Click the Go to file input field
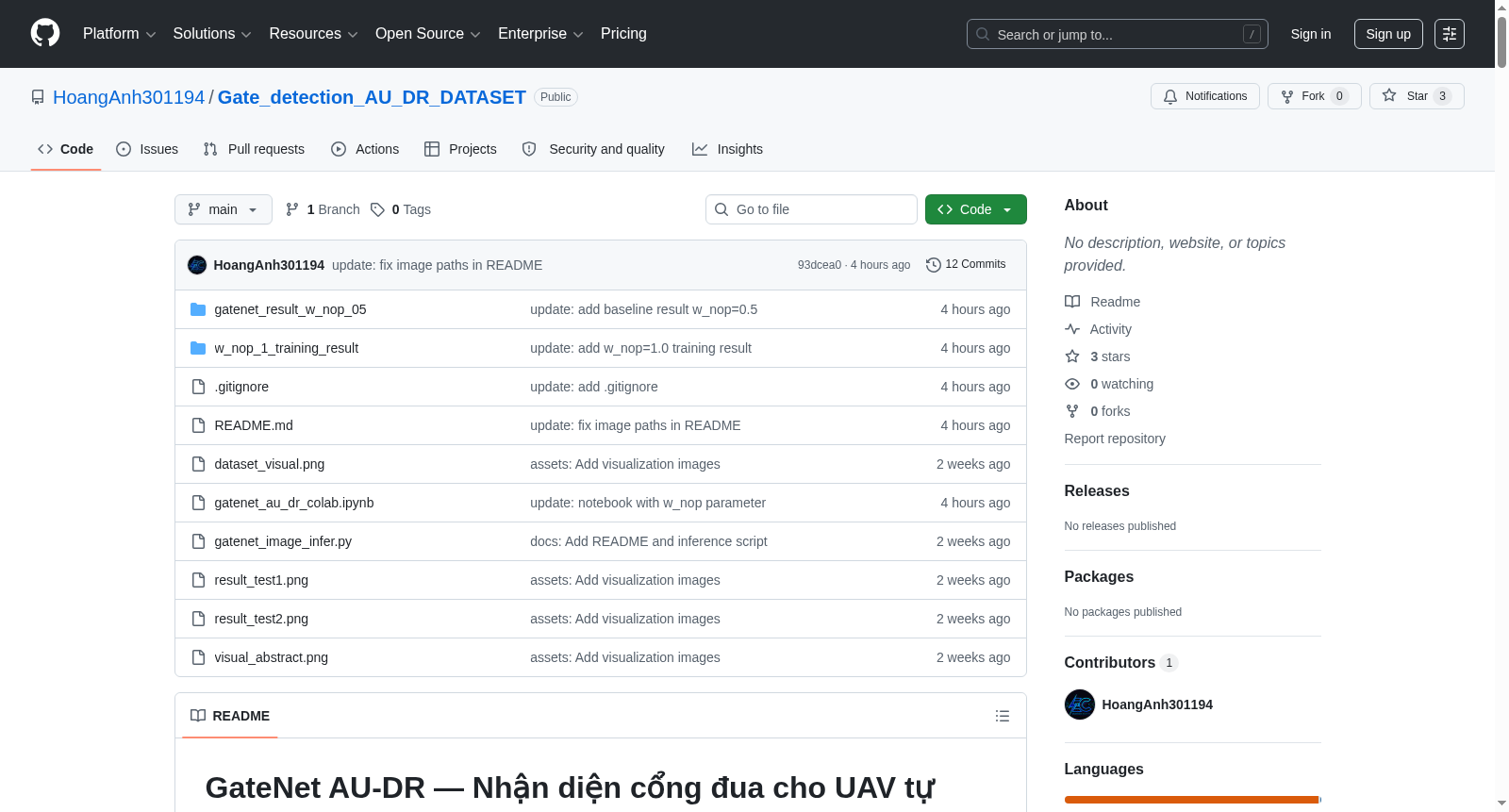This screenshot has height=812, width=1509. [x=811, y=209]
